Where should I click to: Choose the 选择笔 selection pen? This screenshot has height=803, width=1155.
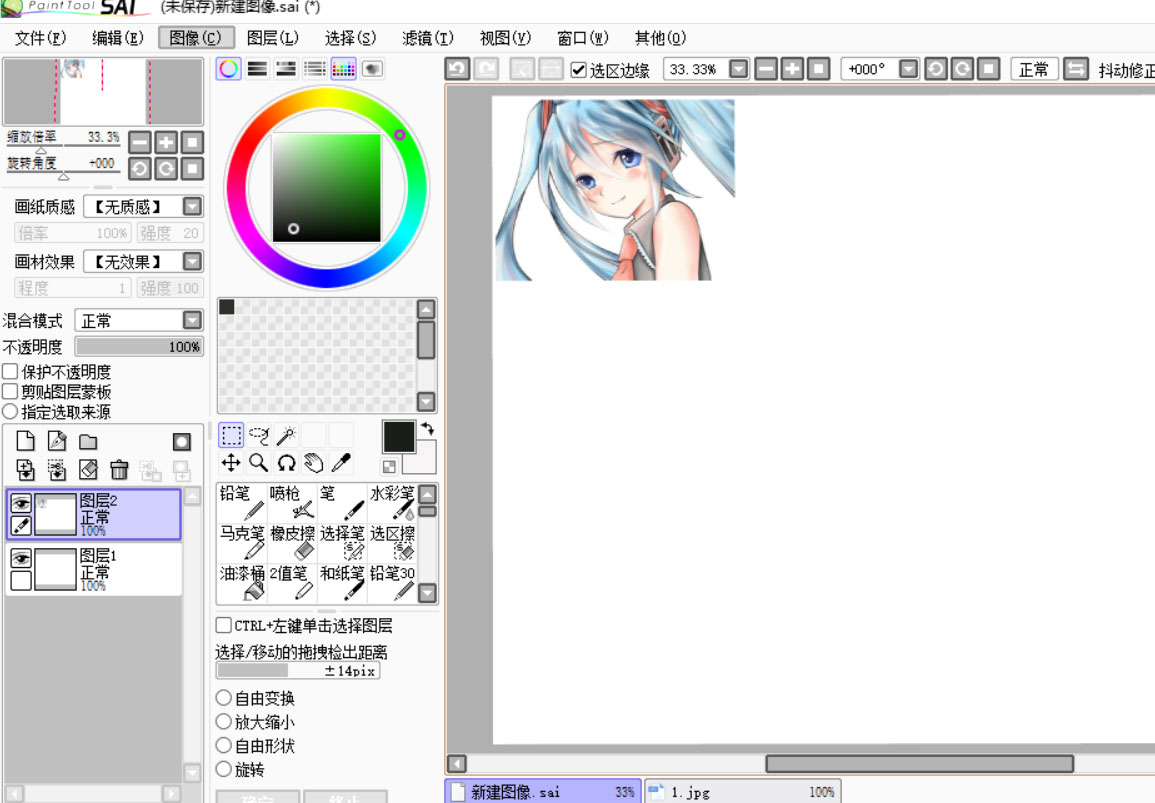[x=343, y=542]
